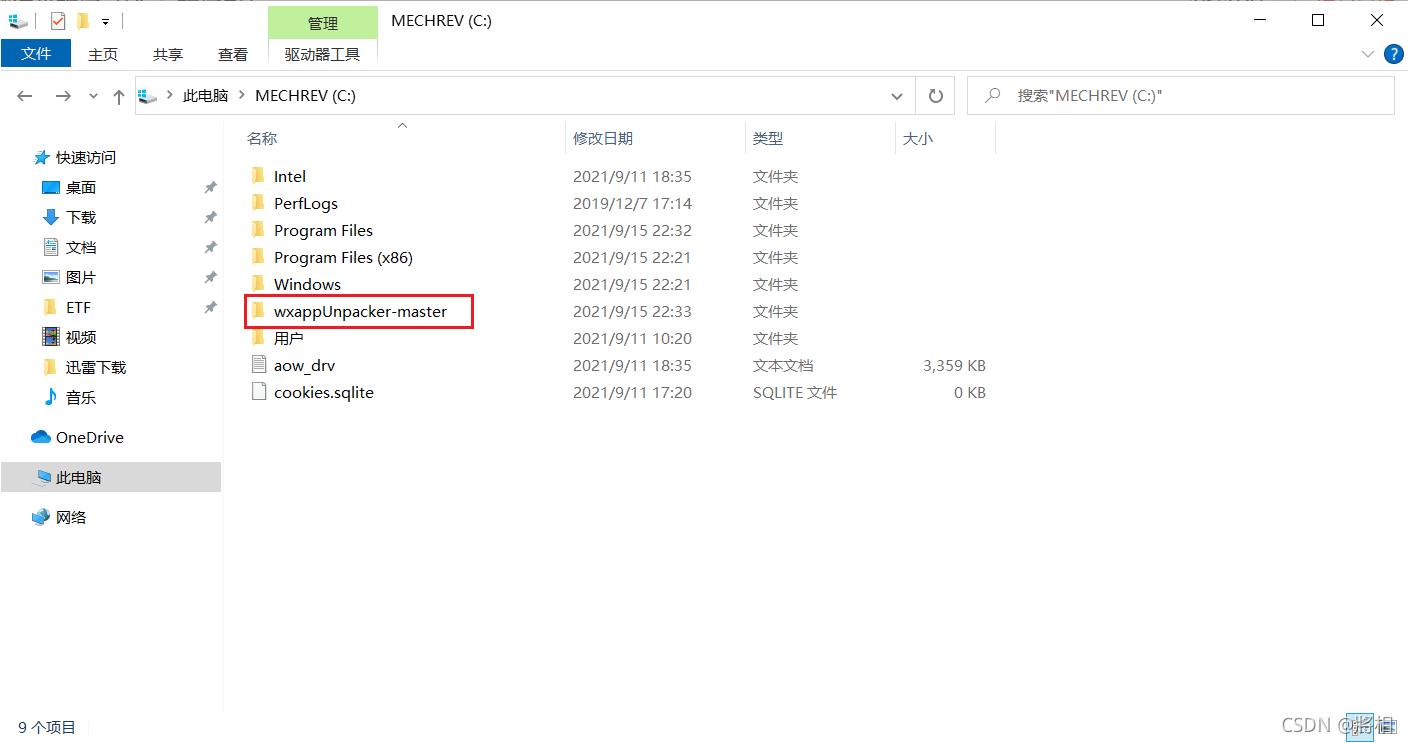Open the 文件 menu

36,54
